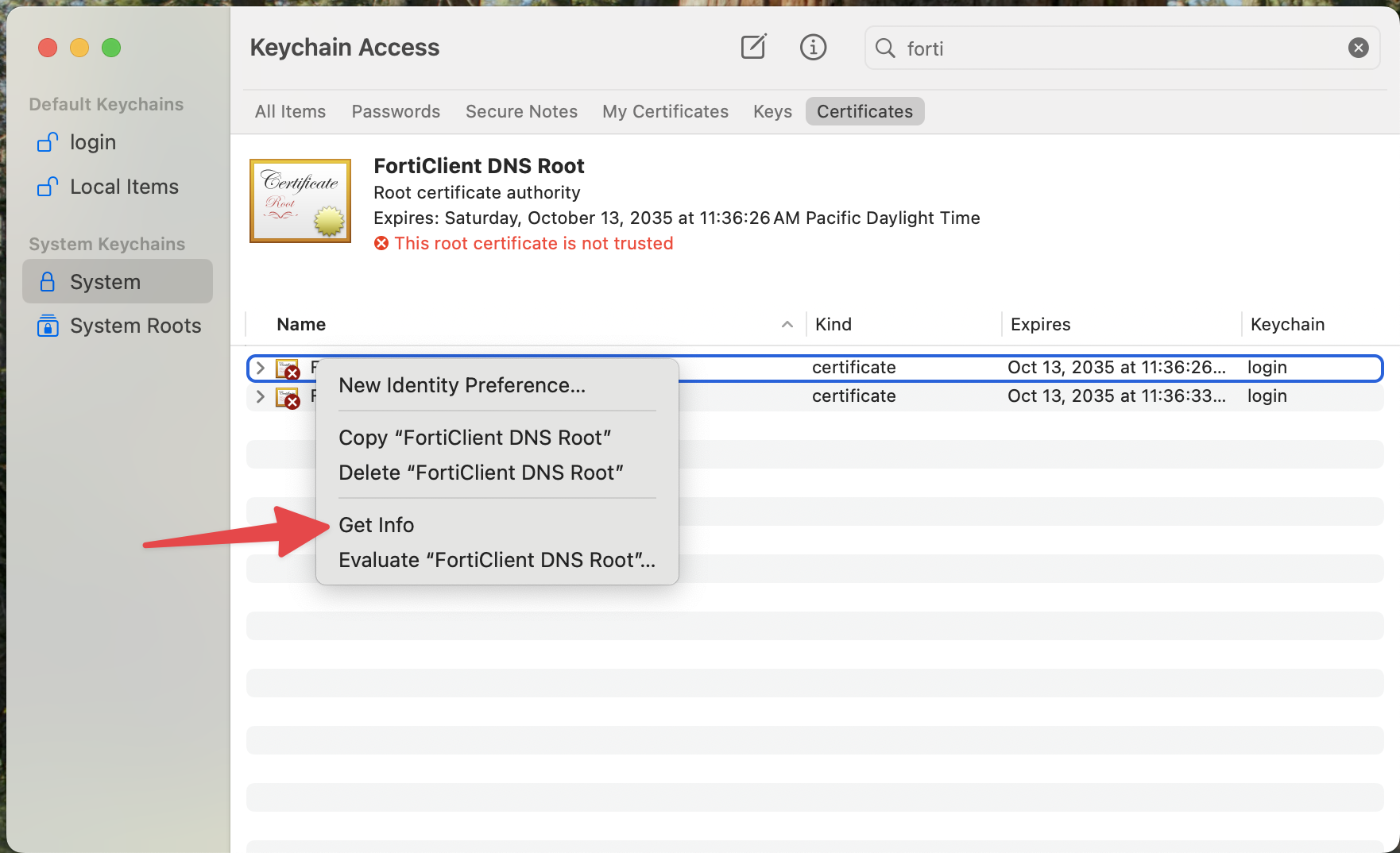The width and height of the screenshot is (1400, 853).
Task: Expand the first certificate row chevron
Action: (260, 368)
